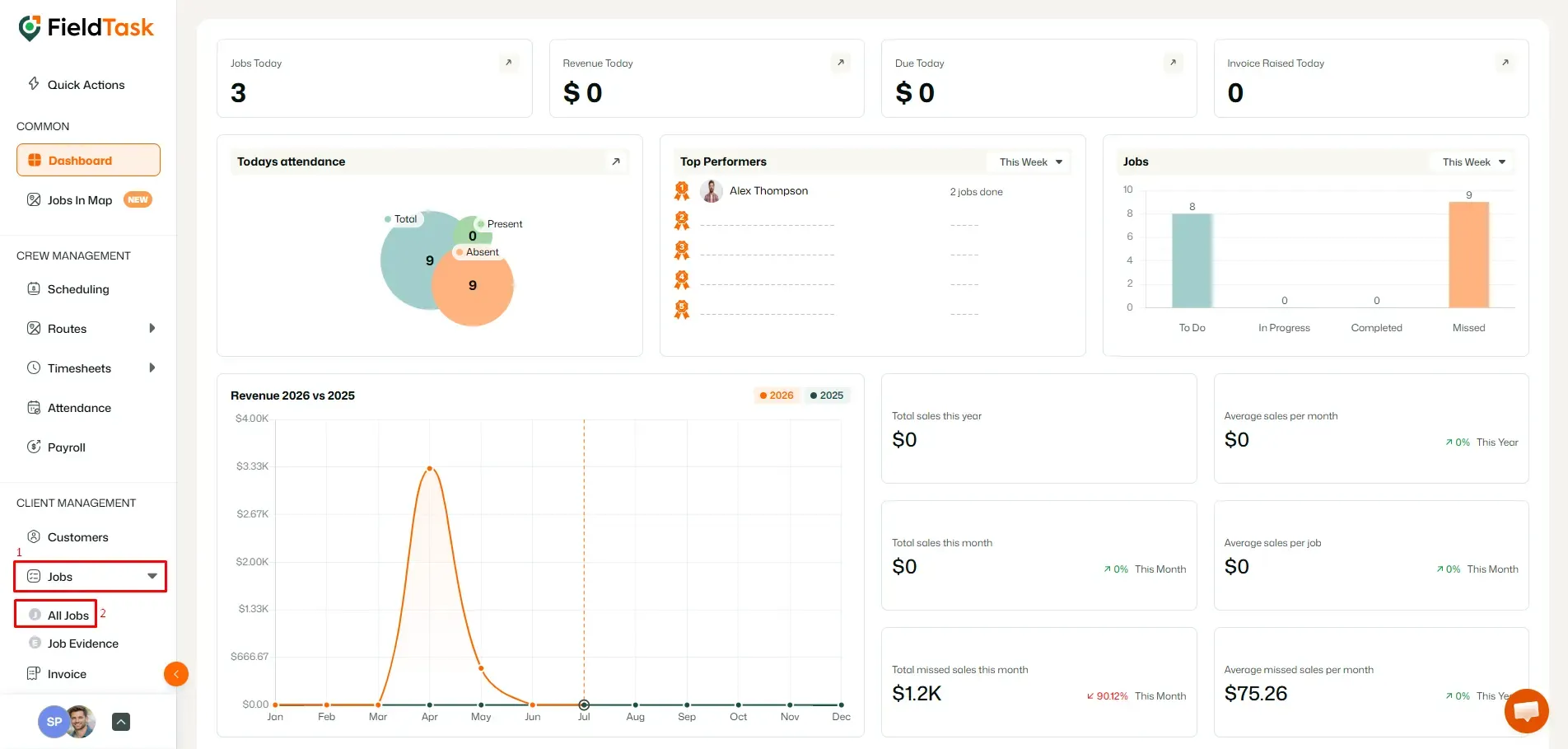Click the rank 4 medal badge

coord(682,280)
